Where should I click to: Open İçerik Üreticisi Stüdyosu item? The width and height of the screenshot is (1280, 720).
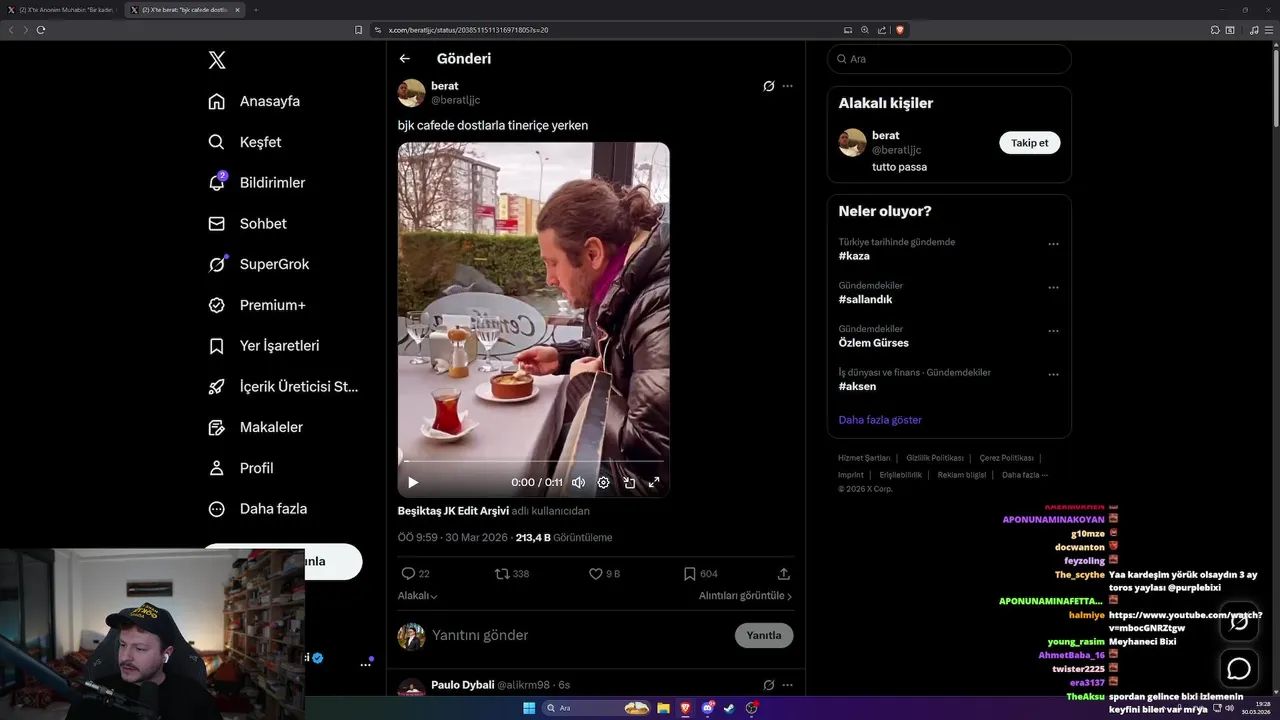(x=283, y=386)
